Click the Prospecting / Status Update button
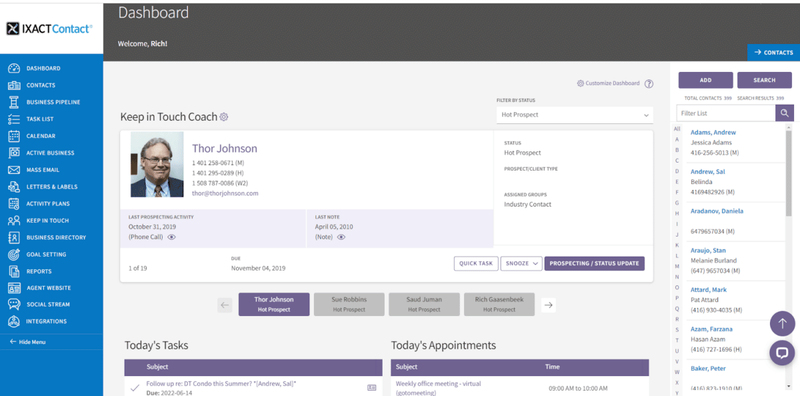This screenshot has height=396, width=800. pyautogui.click(x=594, y=263)
